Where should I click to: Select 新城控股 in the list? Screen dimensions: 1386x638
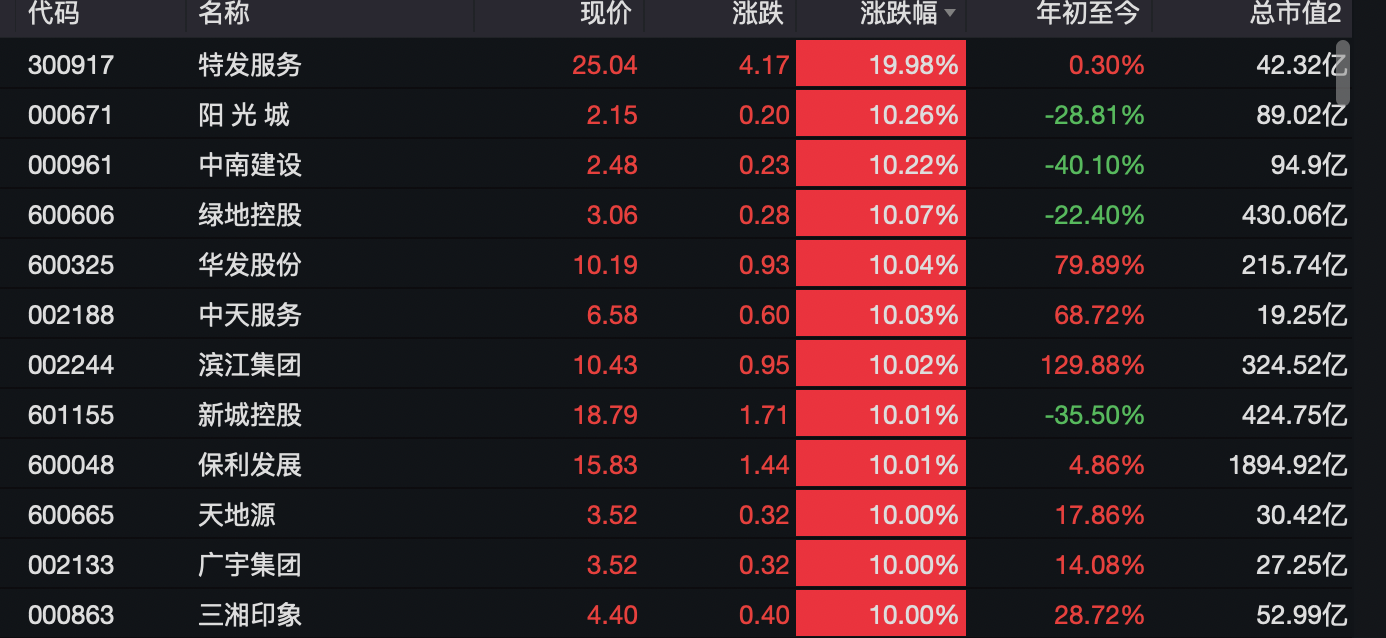click(250, 415)
